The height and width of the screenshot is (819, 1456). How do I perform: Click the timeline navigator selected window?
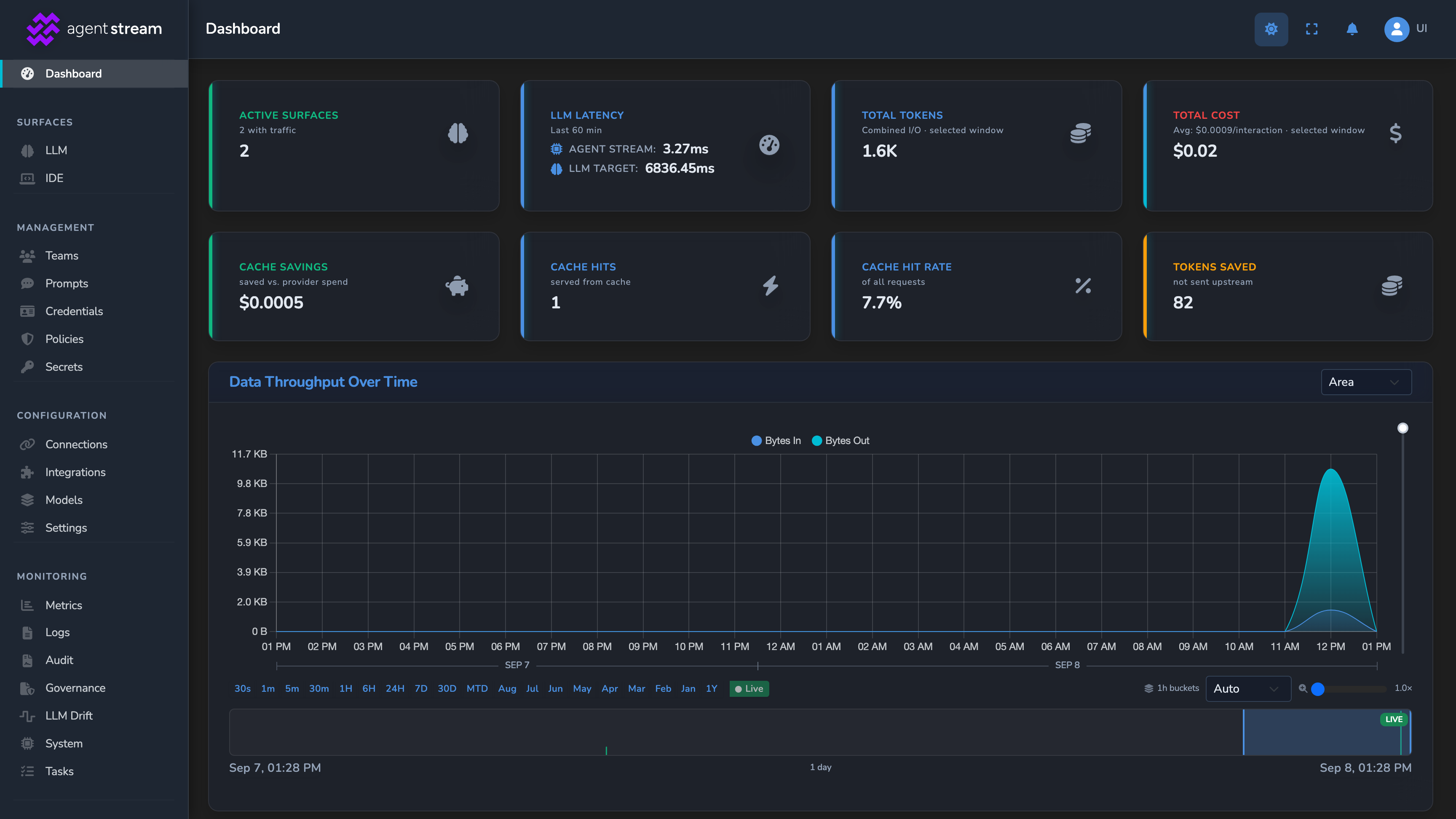[1327, 732]
